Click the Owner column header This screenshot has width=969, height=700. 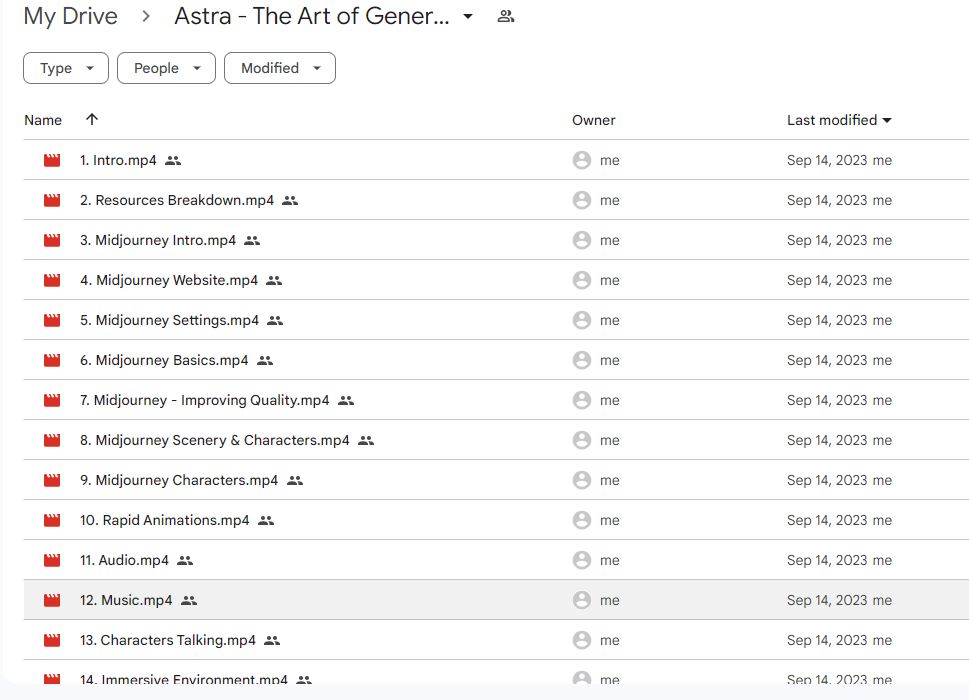point(593,120)
